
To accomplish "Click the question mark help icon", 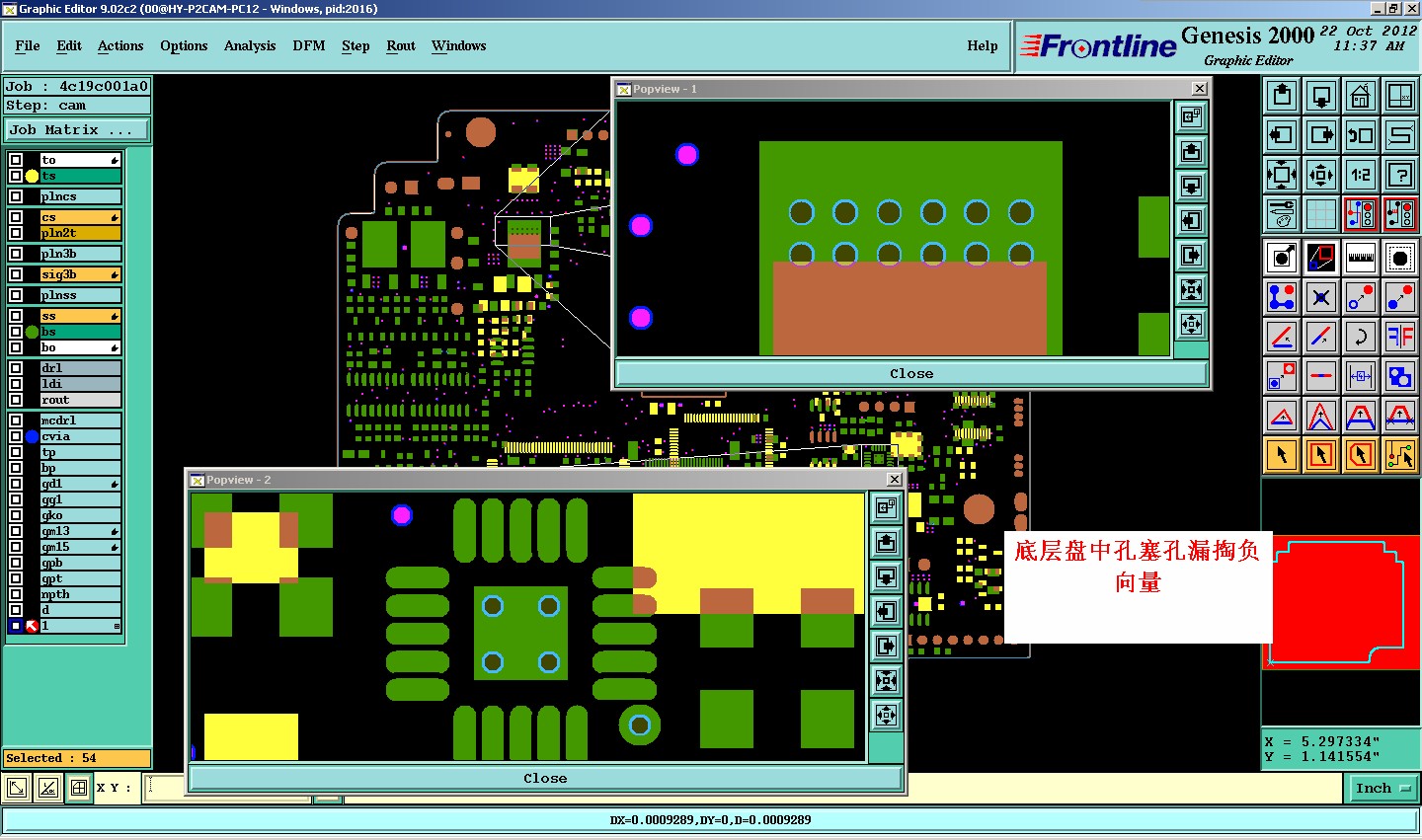I will 1400,175.
